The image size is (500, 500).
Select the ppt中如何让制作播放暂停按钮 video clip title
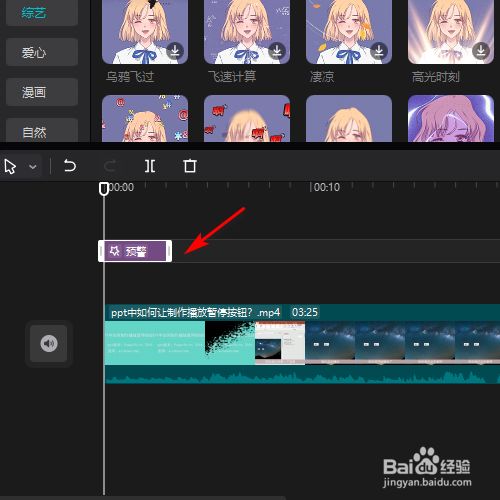click(x=195, y=313)
